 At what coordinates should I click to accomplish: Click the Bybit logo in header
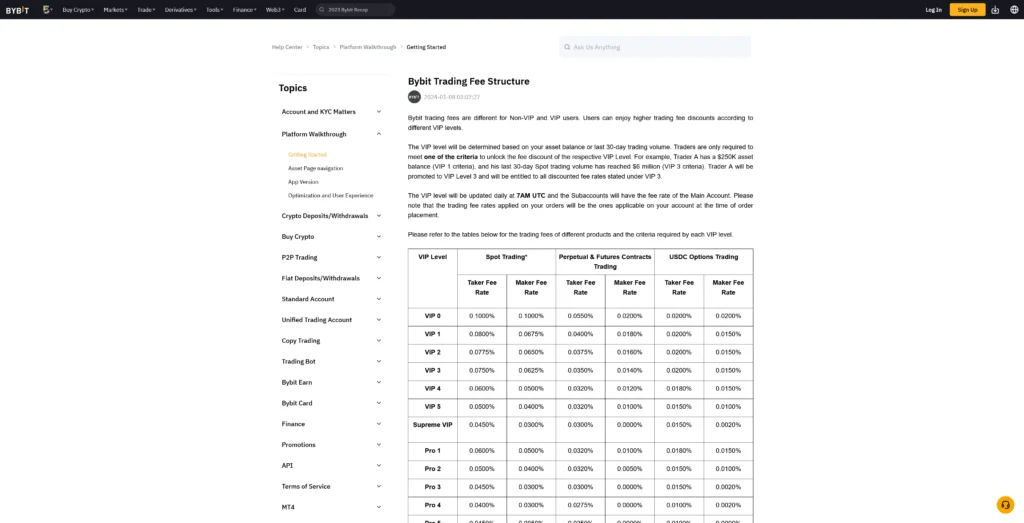(17, 10)
